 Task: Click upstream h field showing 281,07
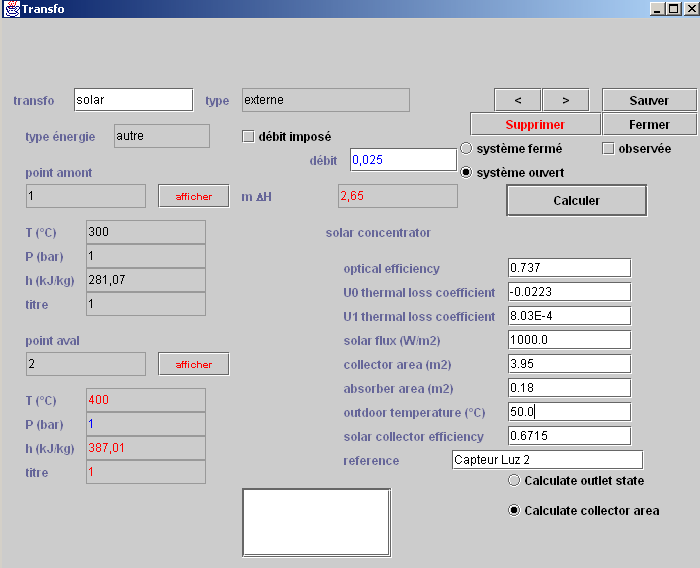tap(146, 280)
